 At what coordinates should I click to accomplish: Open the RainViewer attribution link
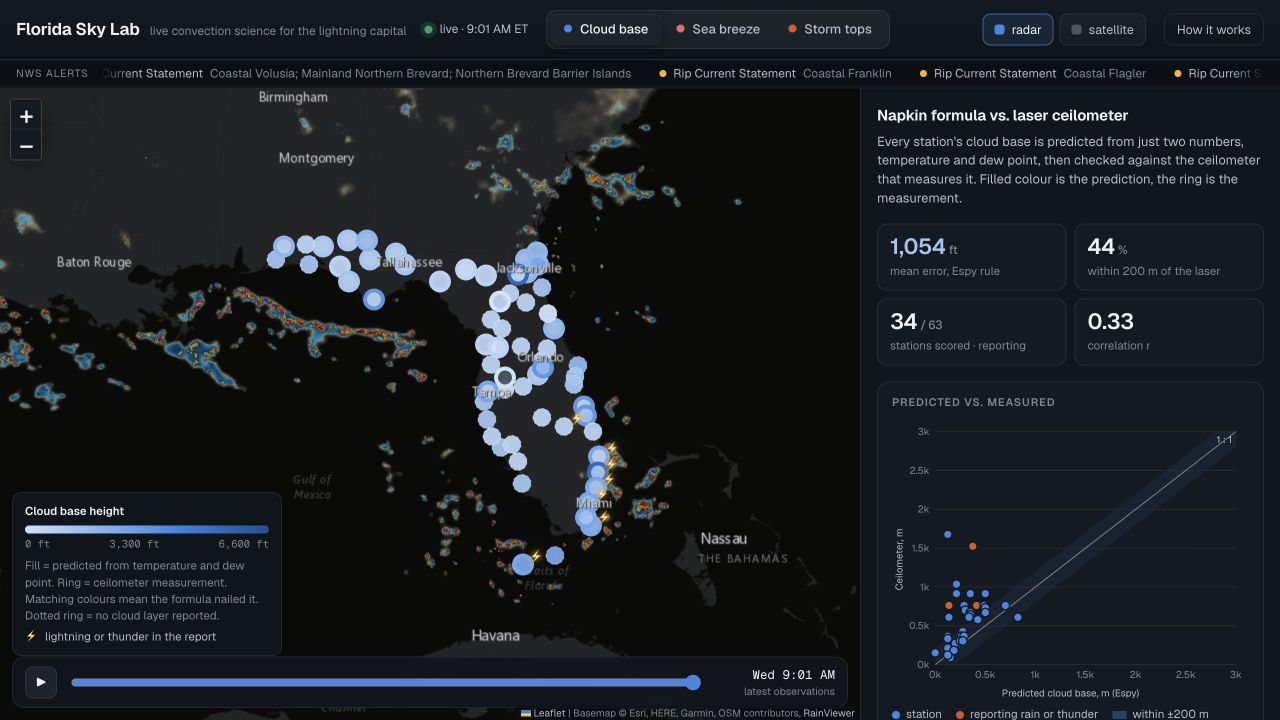click(x=829, y=713)
